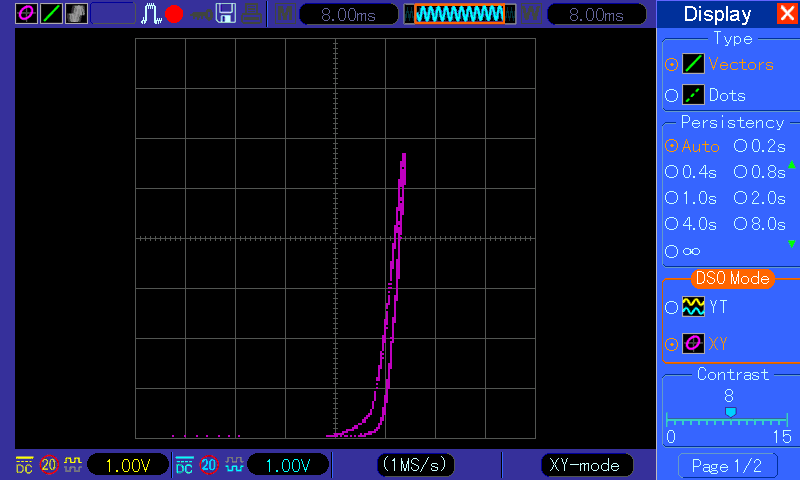Click channel 1 yellow 20 bandwidth limit icon
This screenshot has width=800, height=480.
49,465
